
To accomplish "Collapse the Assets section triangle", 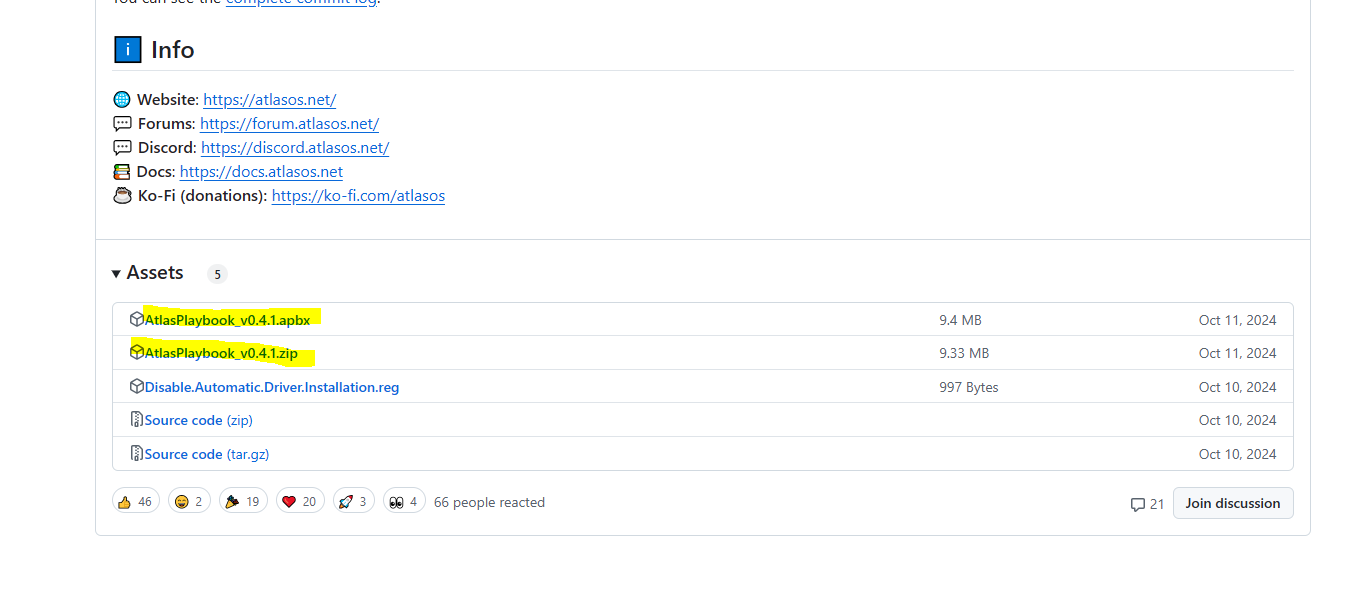I will 116,273.
